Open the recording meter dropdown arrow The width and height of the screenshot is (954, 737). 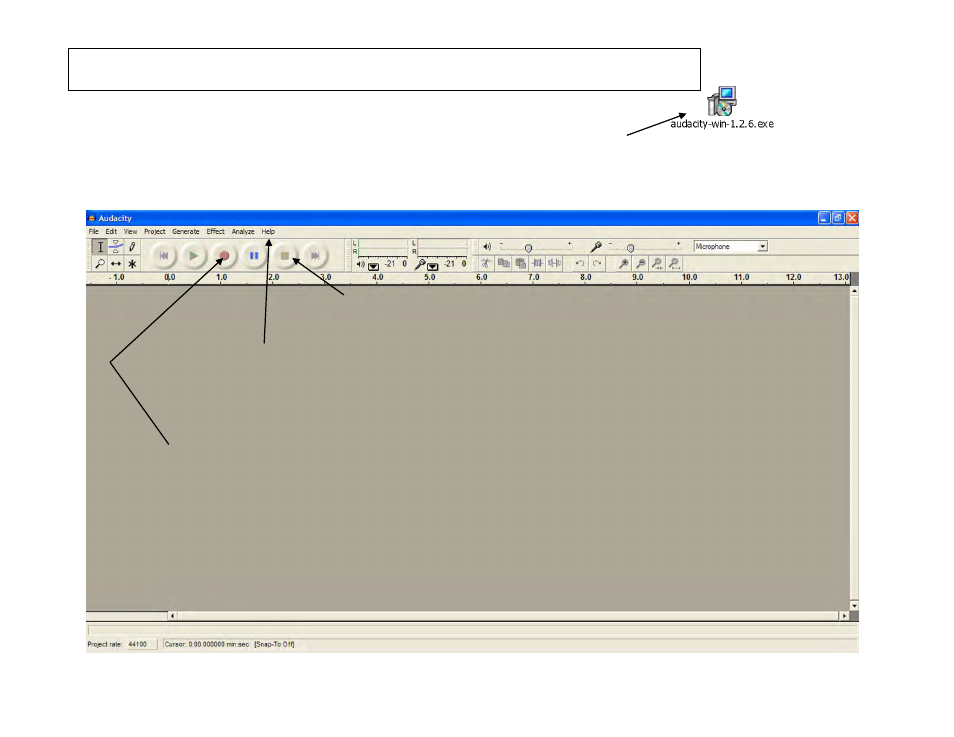pos(433,267)
